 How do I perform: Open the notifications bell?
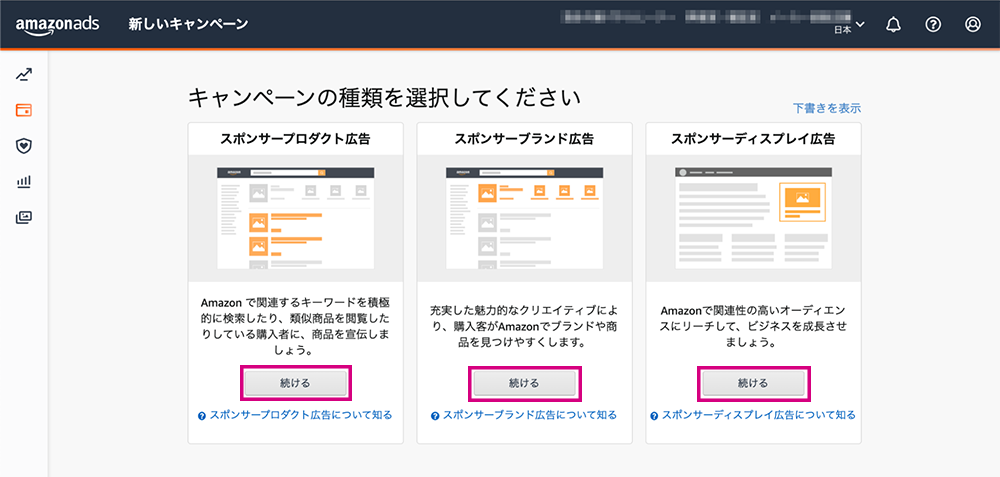point(893,25)
